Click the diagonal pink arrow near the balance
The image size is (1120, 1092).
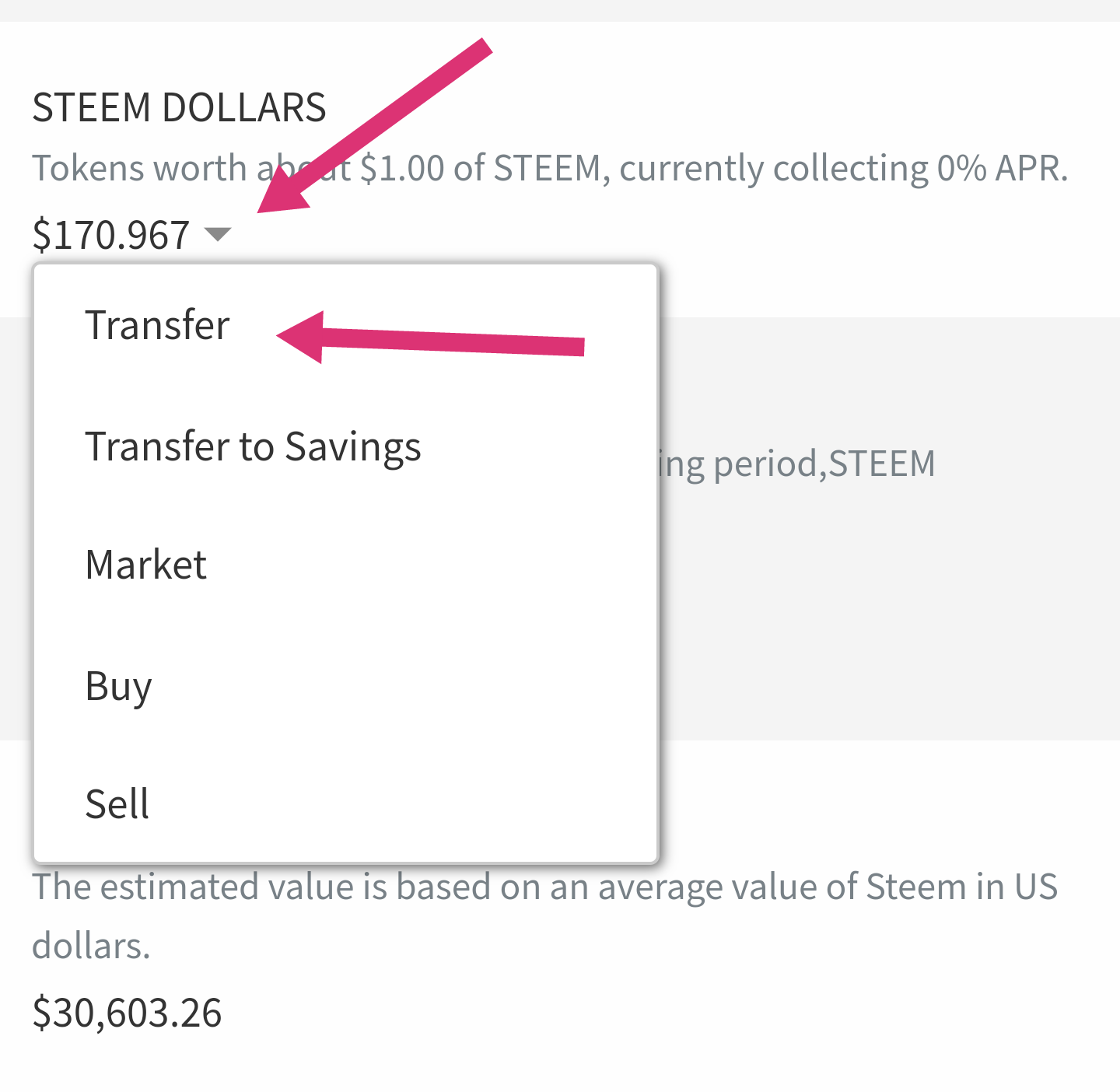[373, 124]
